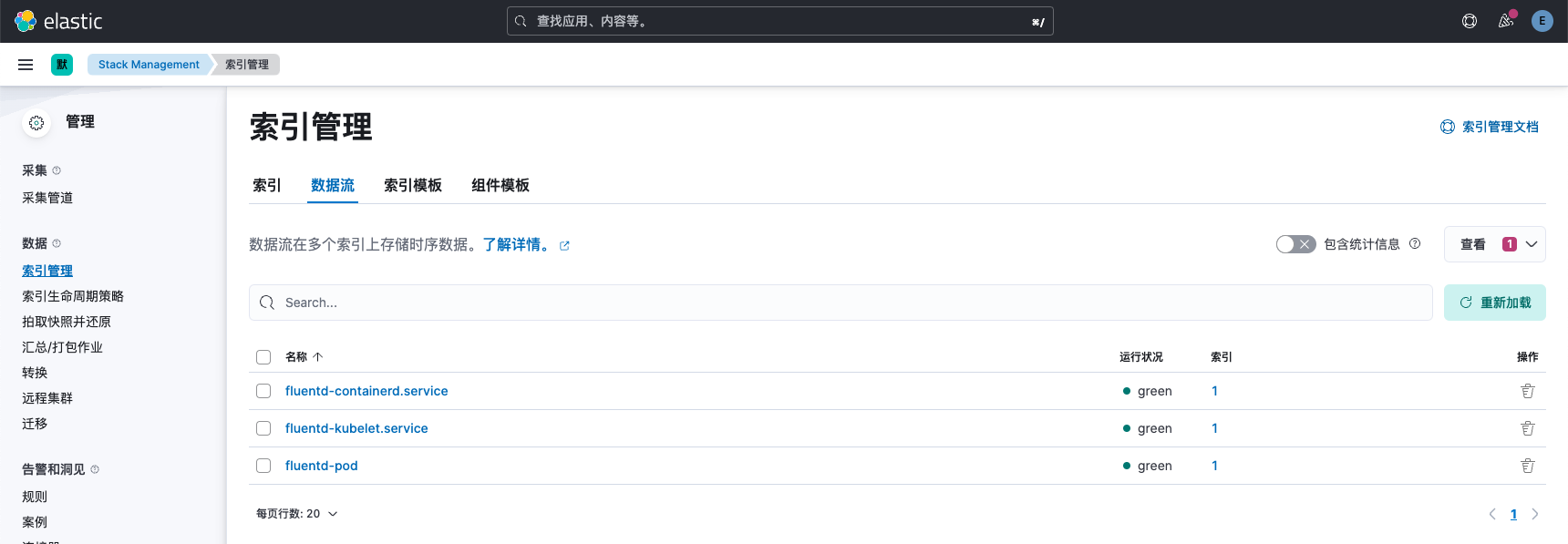
Task: Open the 了解详情 link
Action: pyautogui.click(x=517, y=244)
